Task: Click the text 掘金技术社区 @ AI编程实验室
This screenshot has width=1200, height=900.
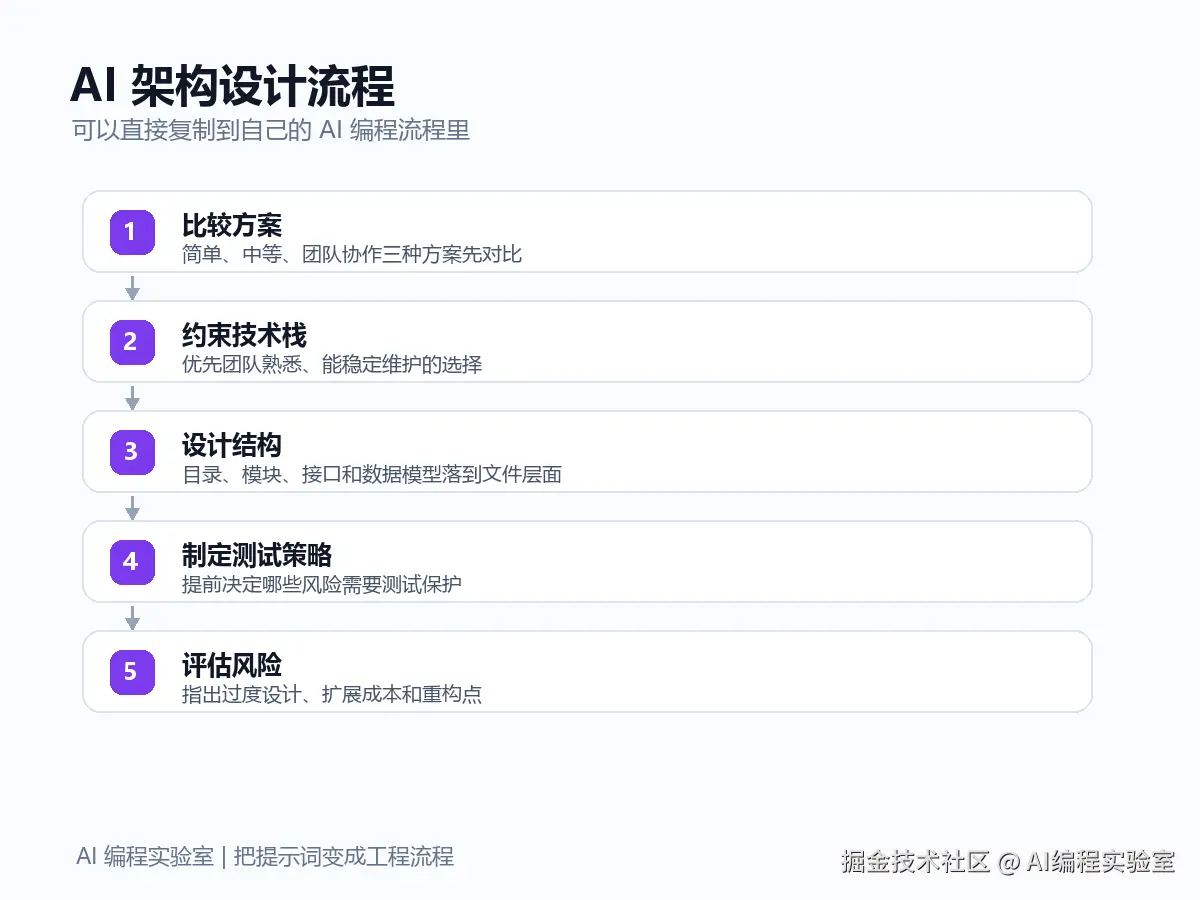Action: click(x=1008, y=862)
